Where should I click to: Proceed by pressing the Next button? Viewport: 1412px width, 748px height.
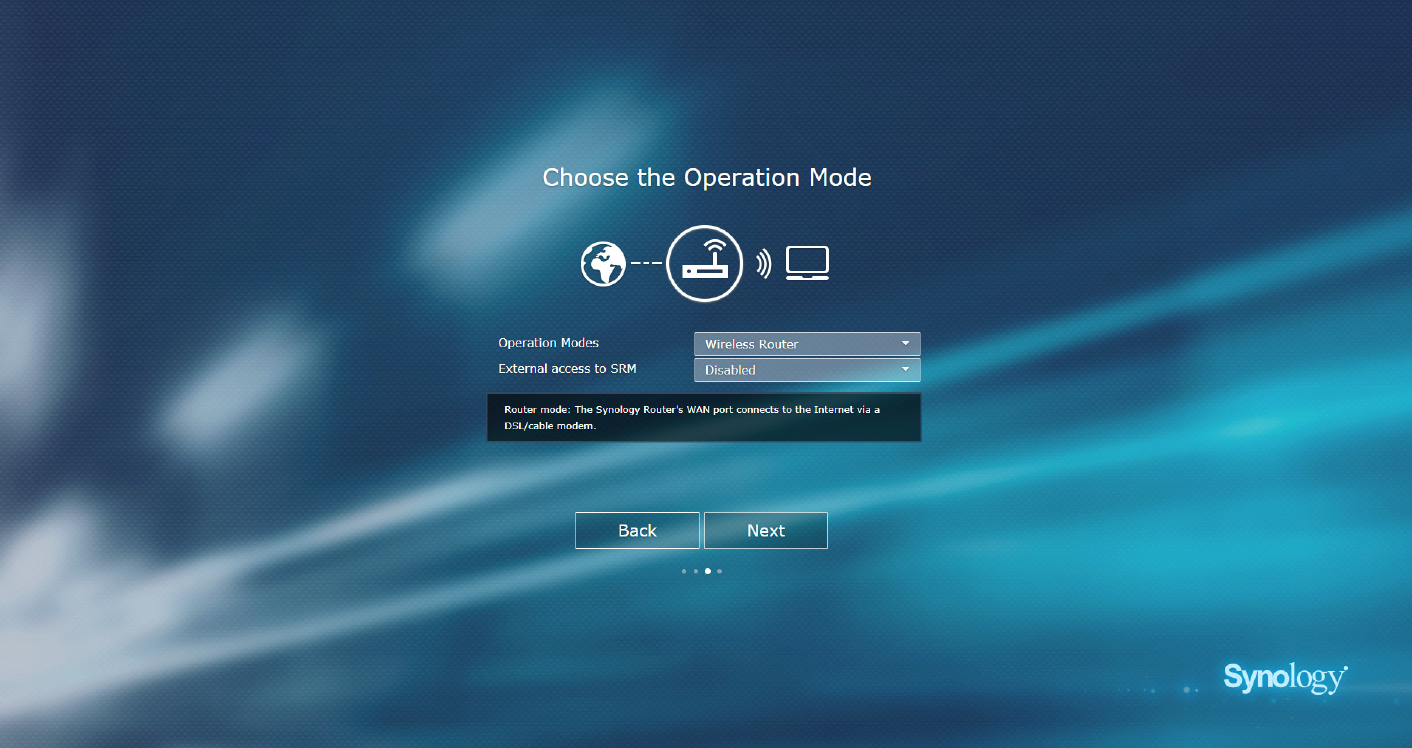tap(766, 531)
